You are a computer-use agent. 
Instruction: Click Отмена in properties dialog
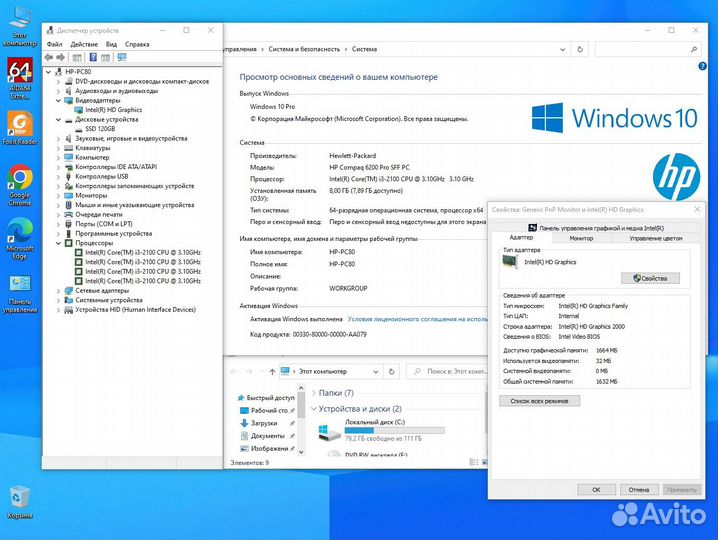(639, 490)
